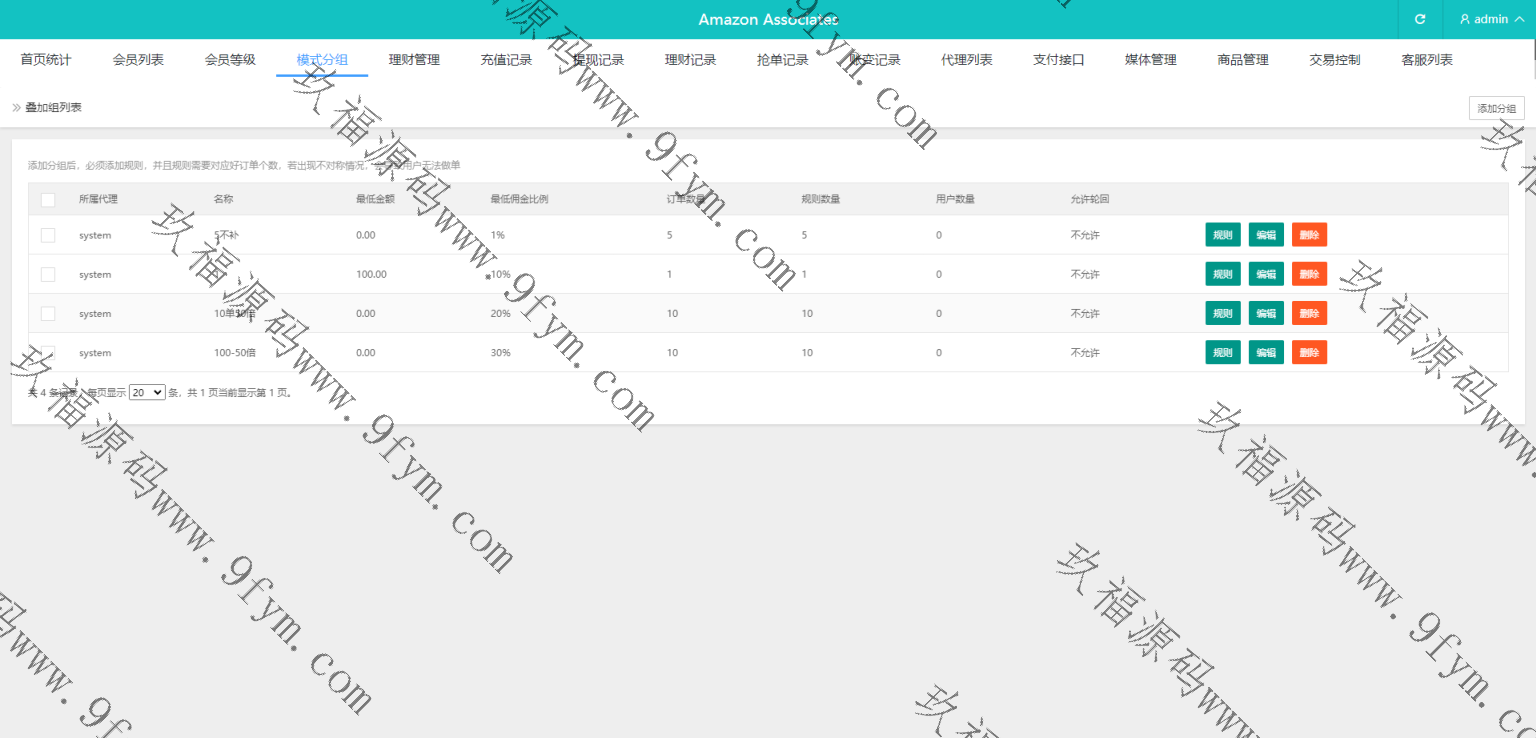This screenshot has width=1536, height=738.
Task: Select the checkbox for the 100.00 minimum row
Action: tap(48, 274)
